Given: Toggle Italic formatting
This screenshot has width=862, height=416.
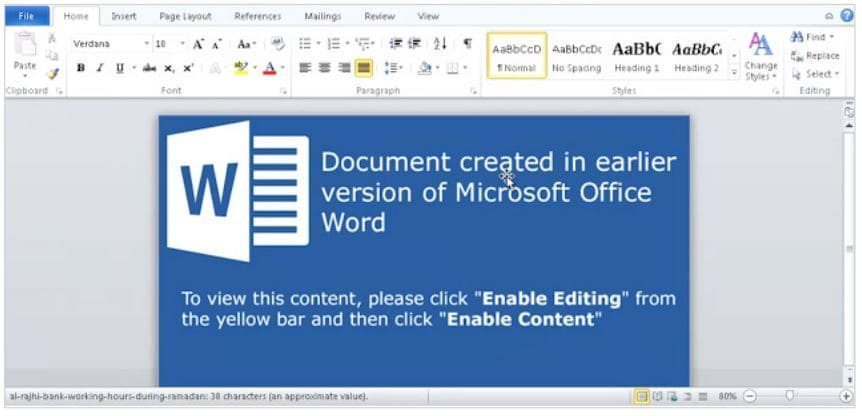Looking at the screenshot, I should (x=100, y=68).
